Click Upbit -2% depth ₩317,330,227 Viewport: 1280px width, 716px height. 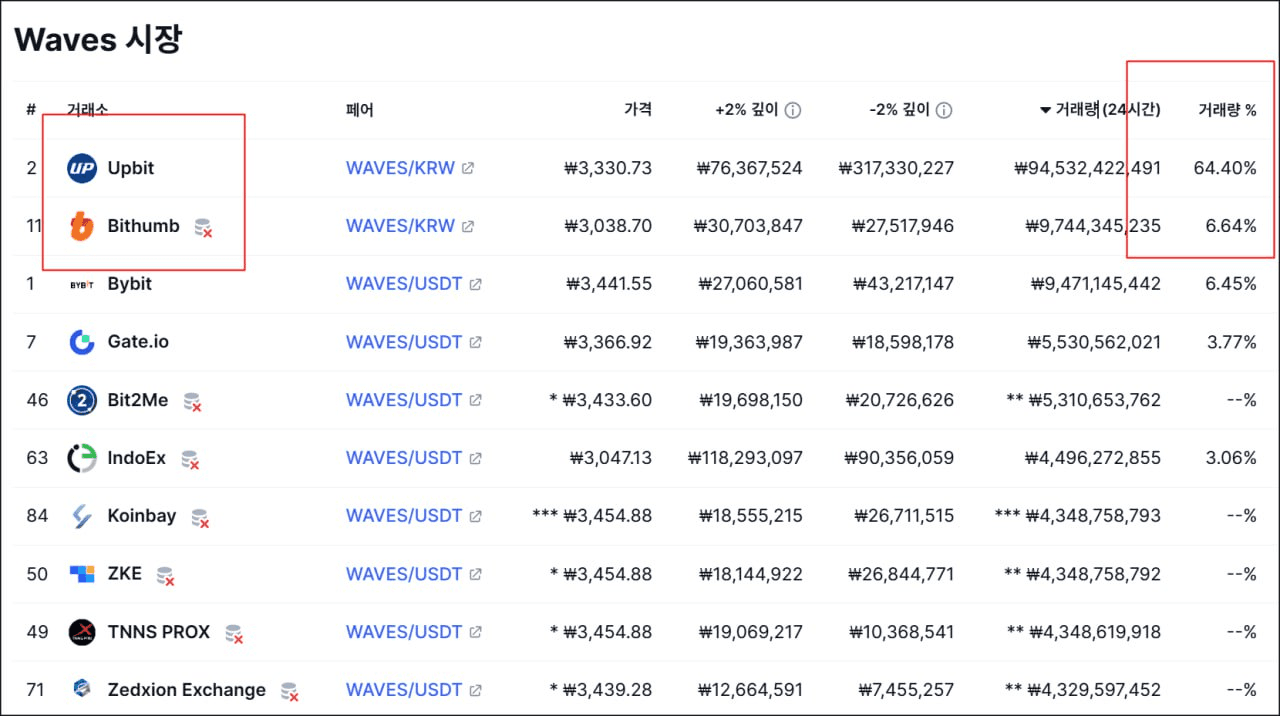tap(896, 168)
